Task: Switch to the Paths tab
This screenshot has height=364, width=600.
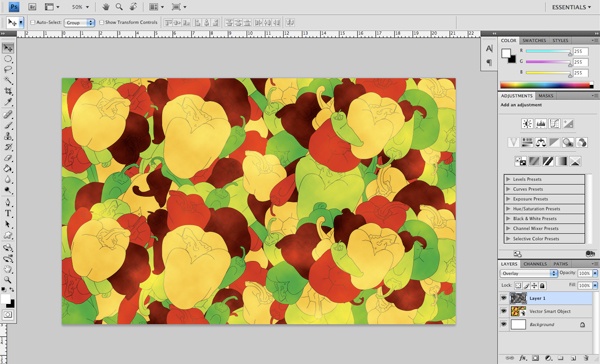Action: (561, 264)
